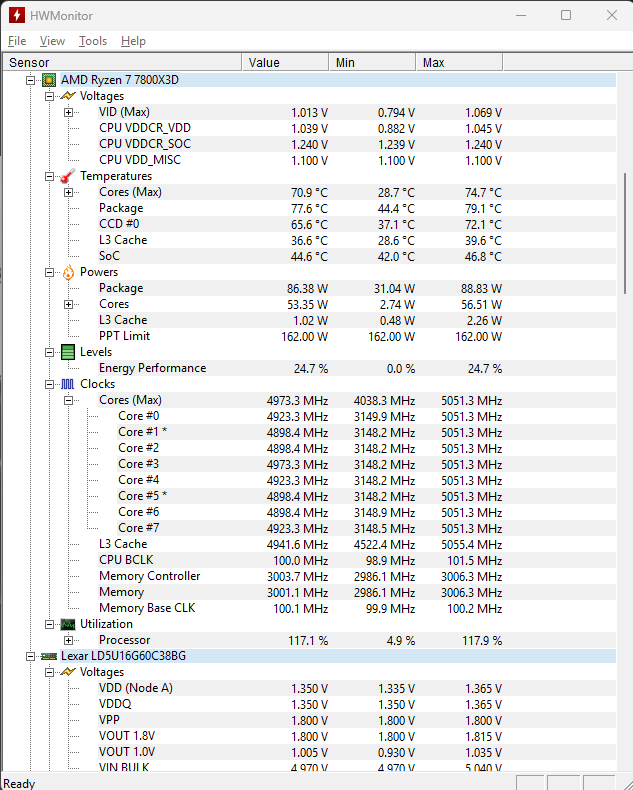This screenshot has height=790, width=633.
Task: Collapse the Lexar LD5U16G60C38BG node
Action: pos(30,656)
